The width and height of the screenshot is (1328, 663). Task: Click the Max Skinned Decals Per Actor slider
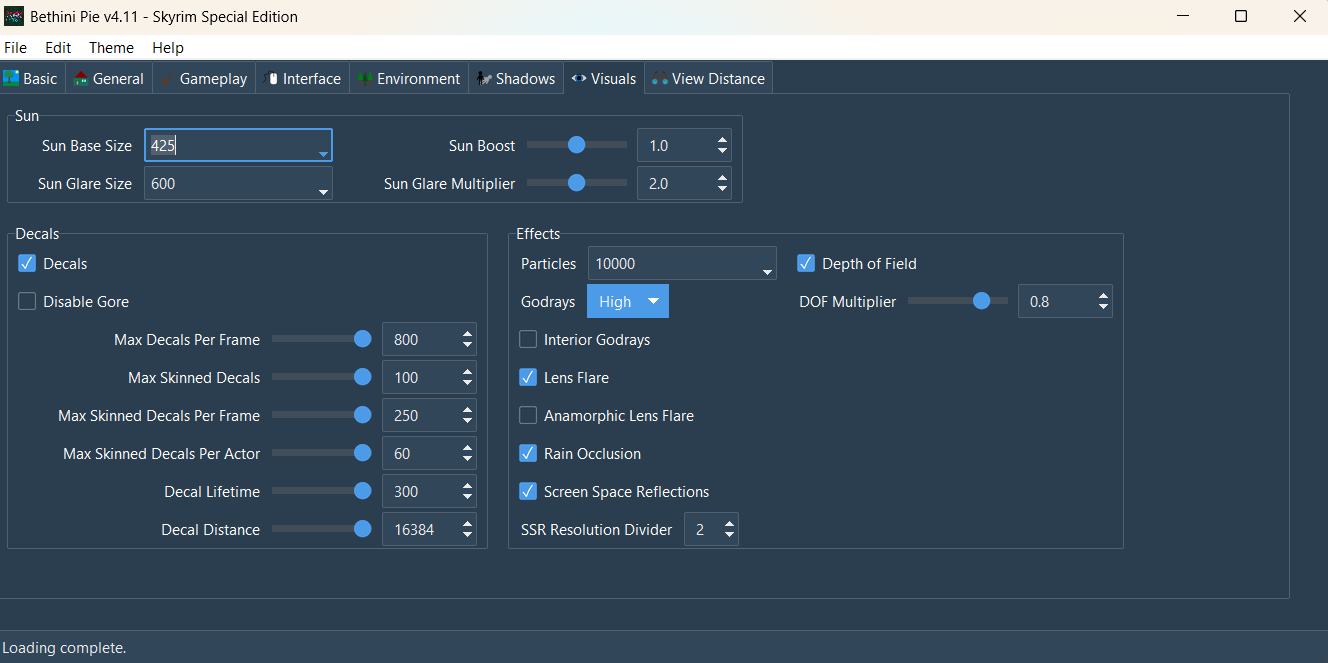pos(322,454)
